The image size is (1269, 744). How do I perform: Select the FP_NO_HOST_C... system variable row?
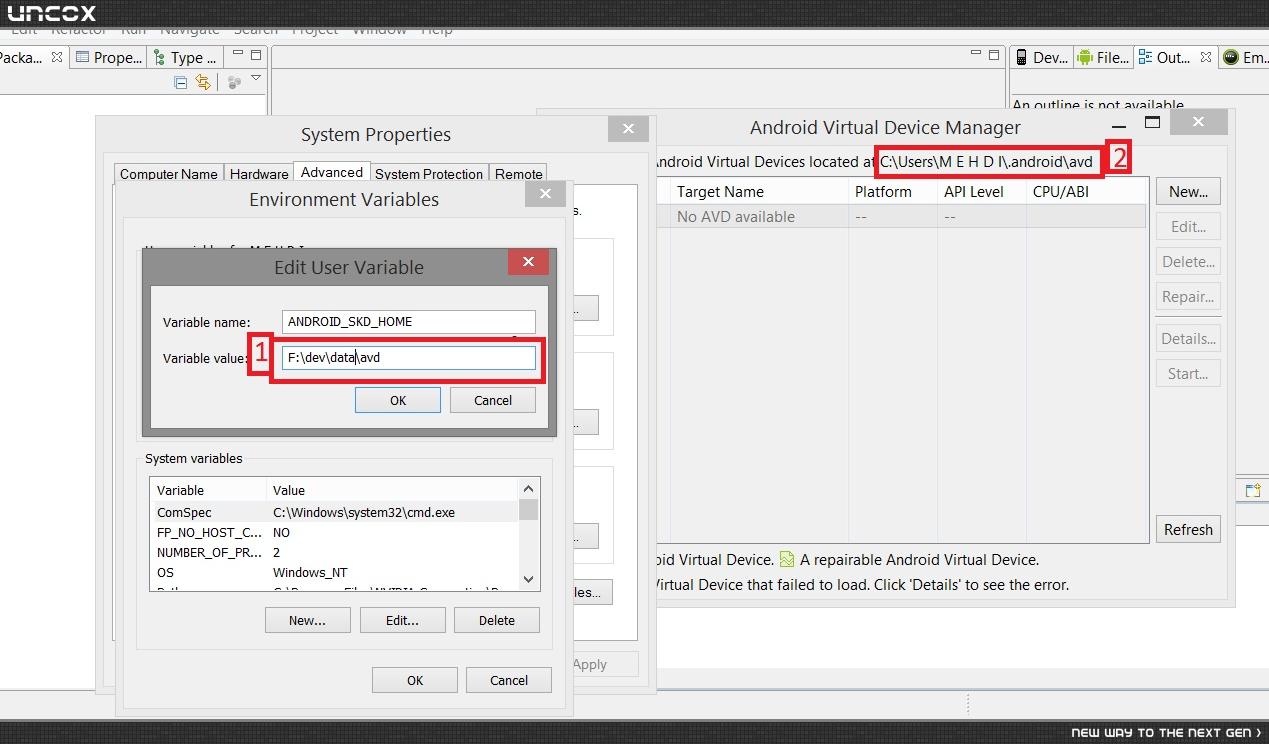pyautogui.click(x=335, y=532)
